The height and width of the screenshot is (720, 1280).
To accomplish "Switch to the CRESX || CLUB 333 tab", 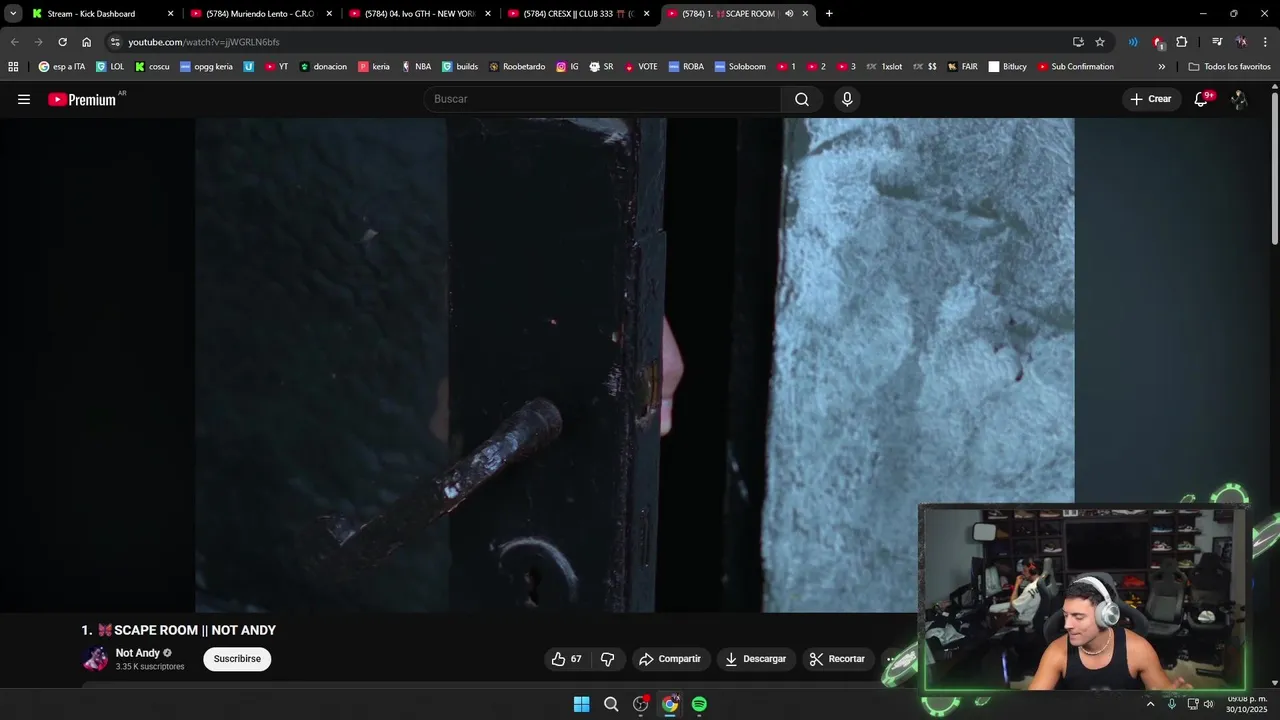I will coord(578,14).
